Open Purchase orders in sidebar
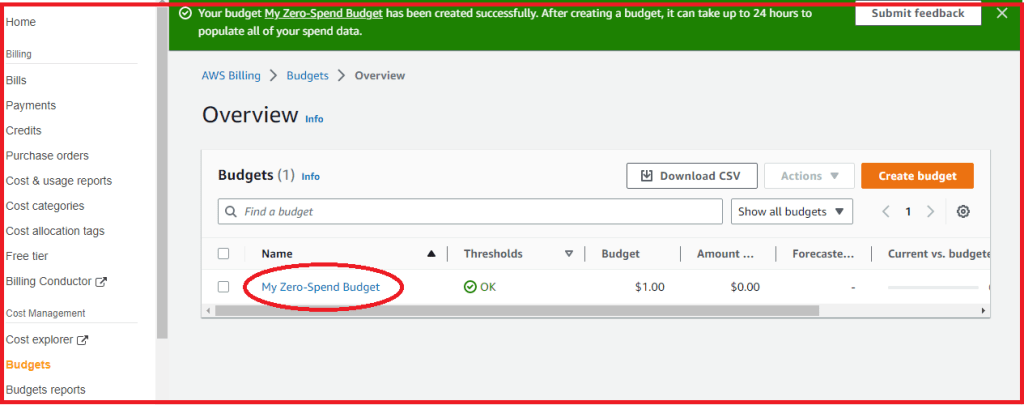1024x405 pixels. (x=47, y=155)
